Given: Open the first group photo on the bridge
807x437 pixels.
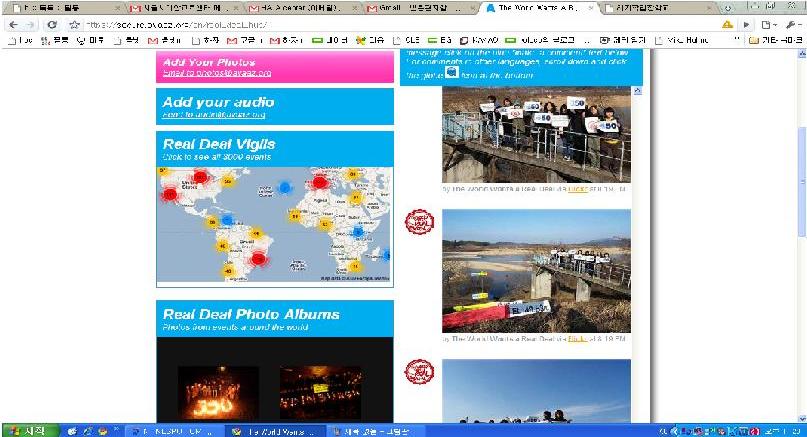Looking at the screenshot, I should pos(536,133).
